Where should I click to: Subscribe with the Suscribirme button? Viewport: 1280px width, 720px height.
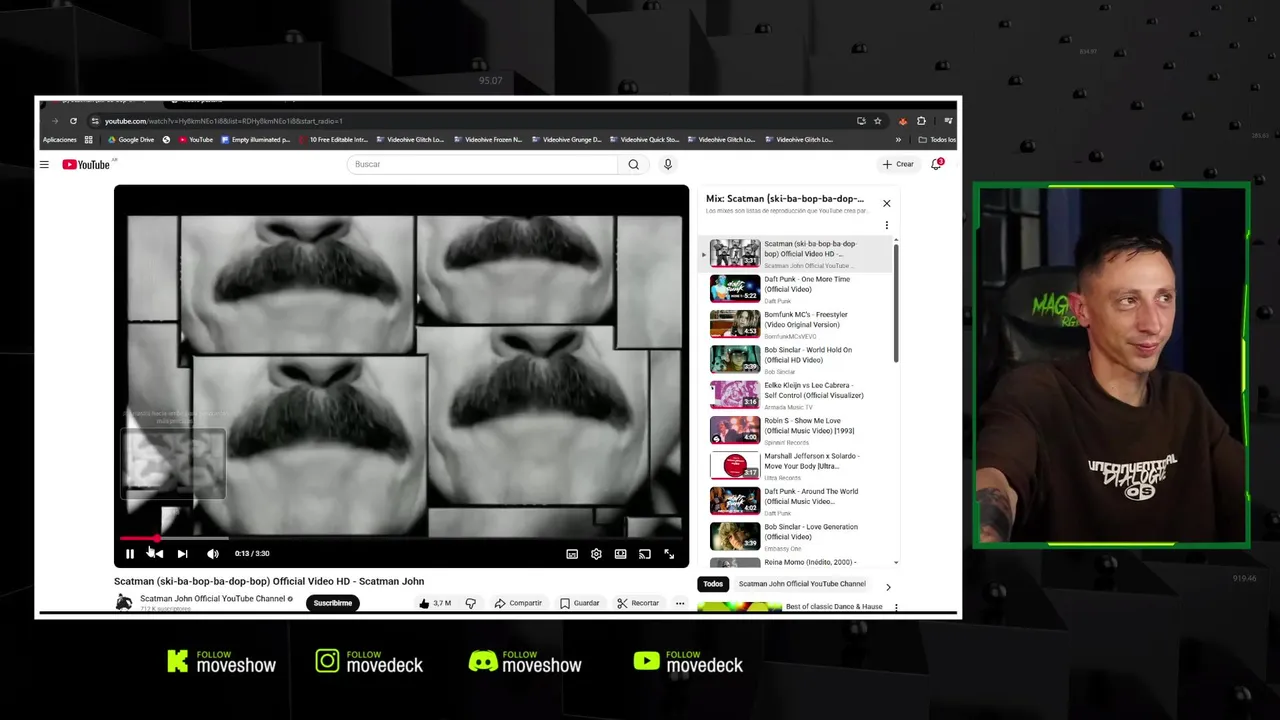click(x=333, y=603)
